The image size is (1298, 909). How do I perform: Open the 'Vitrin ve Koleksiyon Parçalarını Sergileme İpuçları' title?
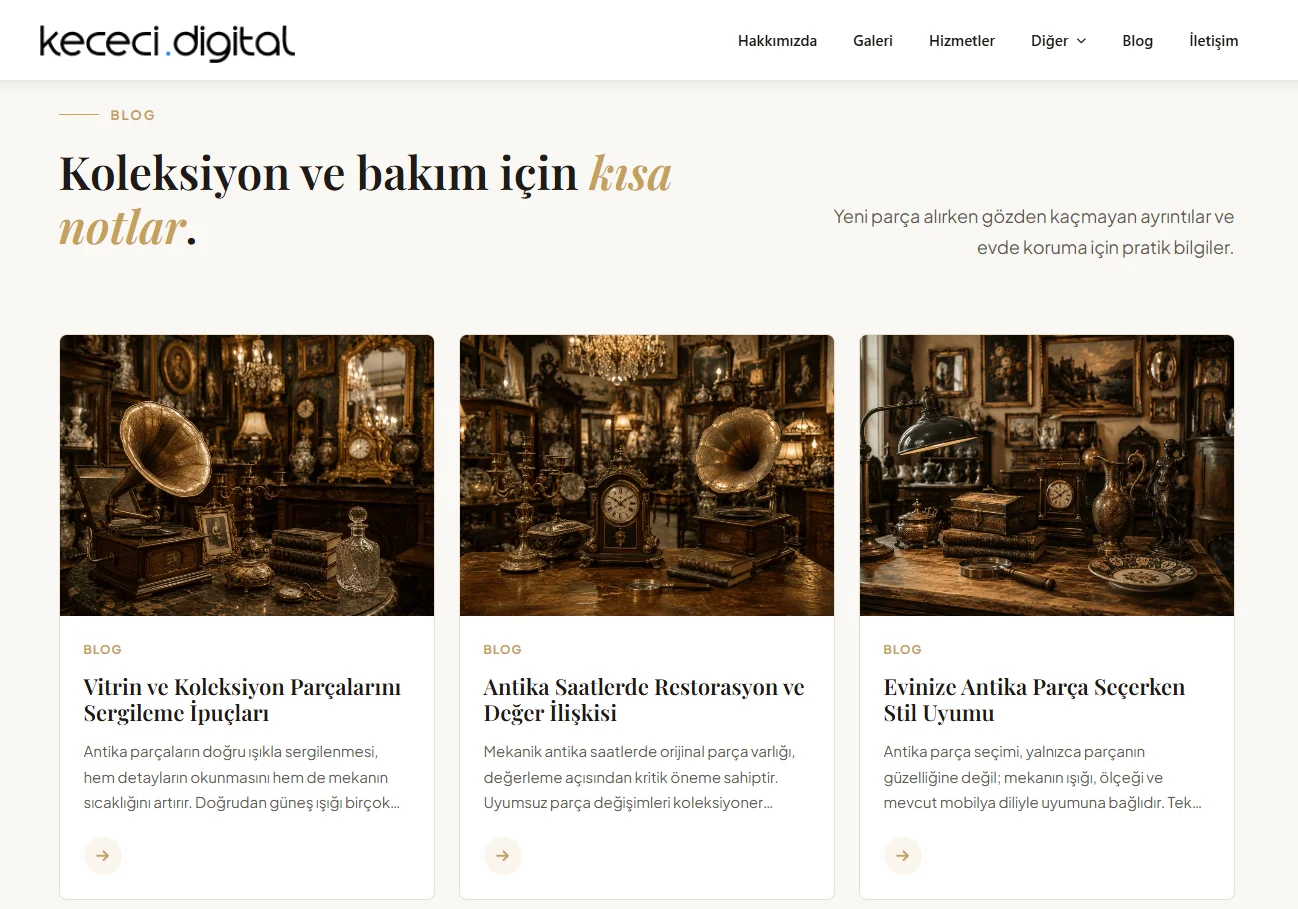(x=242, y=700)
